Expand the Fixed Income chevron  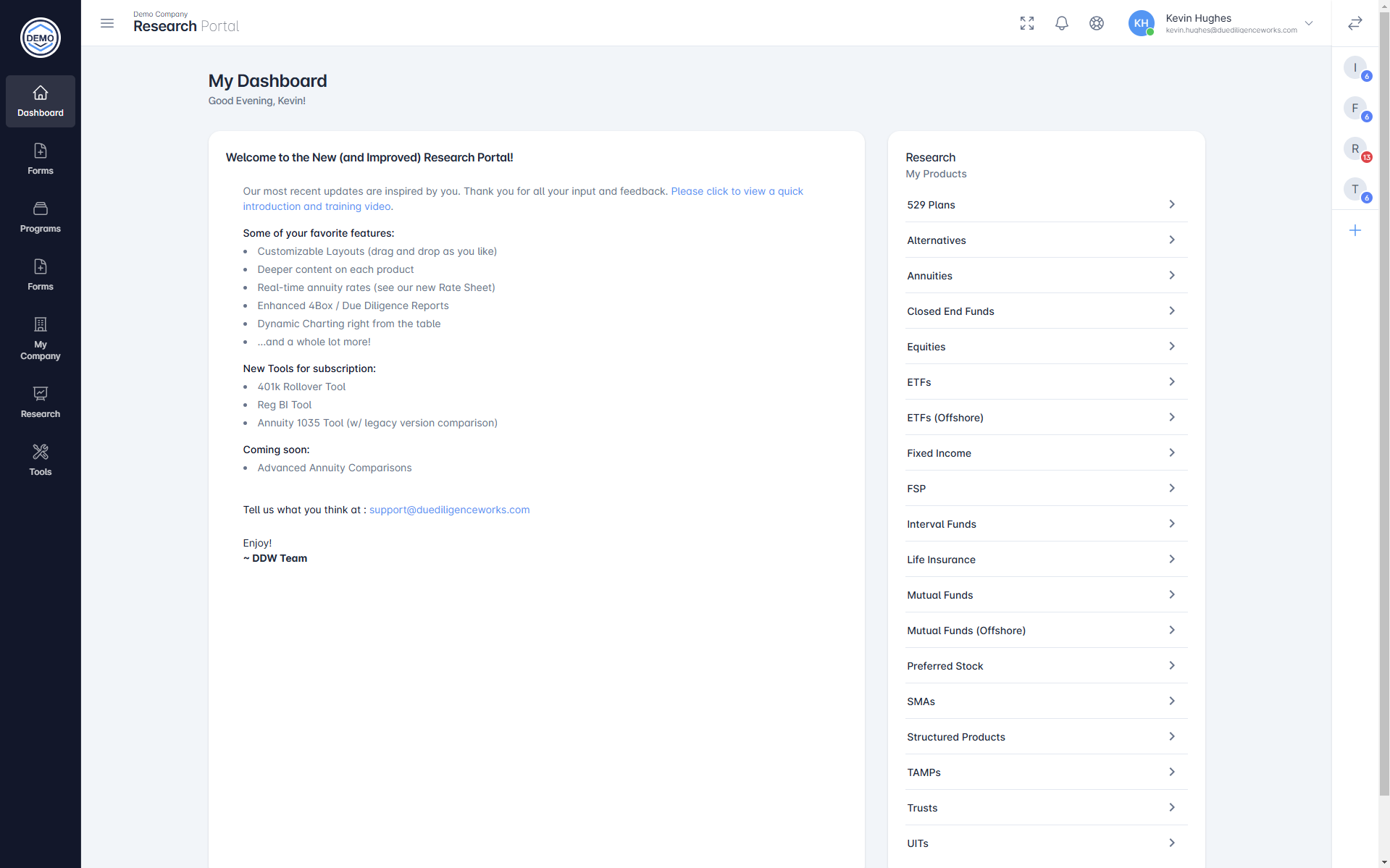(1172, 452)
